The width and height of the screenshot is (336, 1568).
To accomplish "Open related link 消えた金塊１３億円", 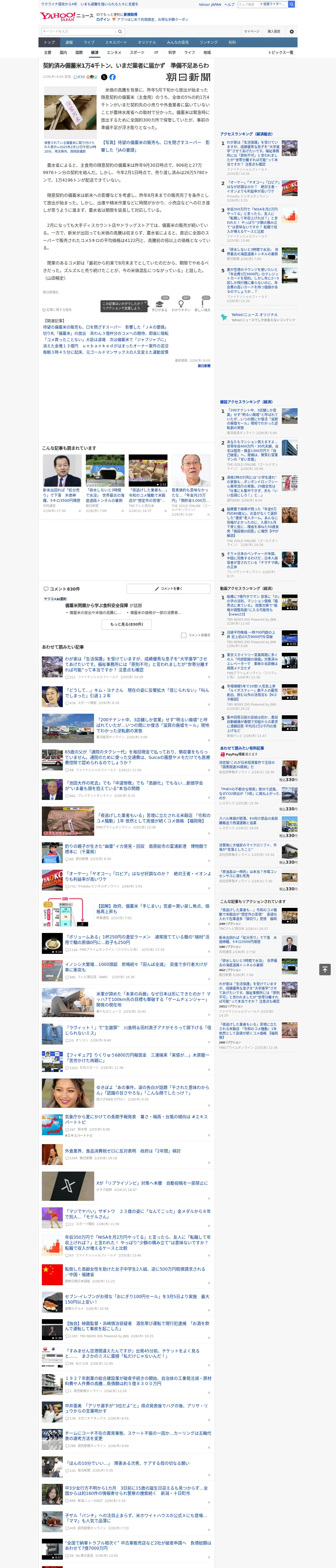I will (105, 346).
